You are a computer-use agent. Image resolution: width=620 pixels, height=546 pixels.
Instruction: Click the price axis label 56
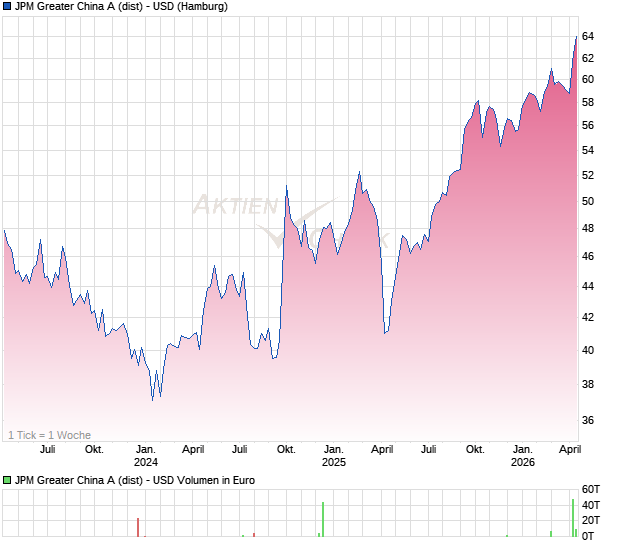click(x=588, y=125)
